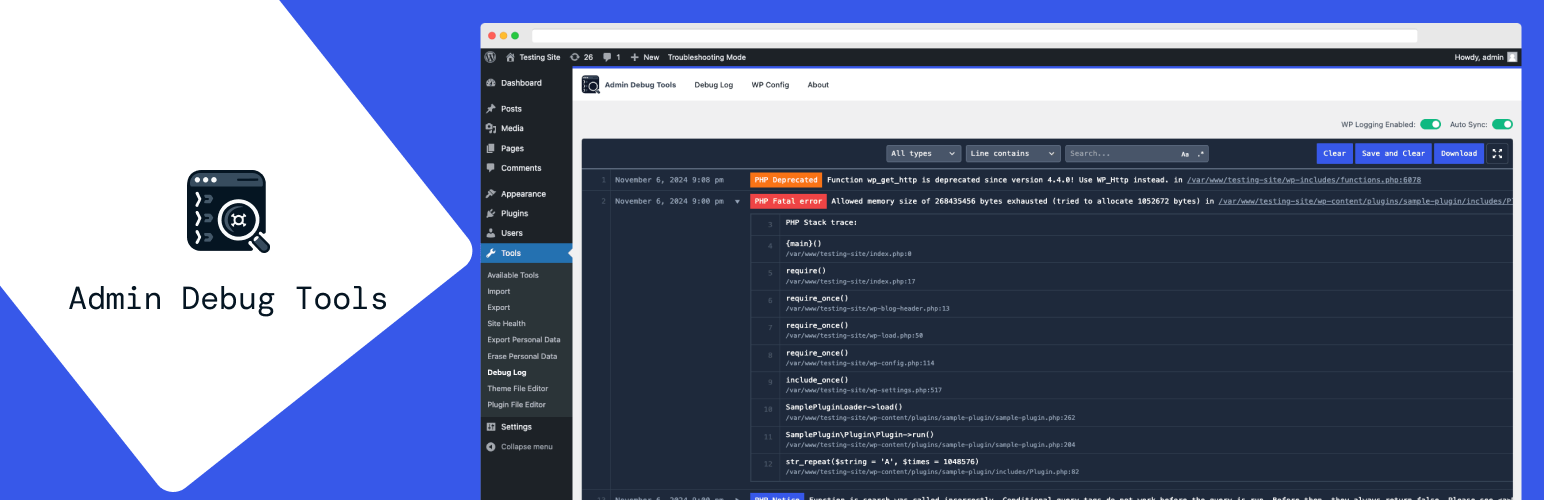Click the Admin Debug Tools logo icon
The width and height of the screenshot is (1544, 500).
pyautogui.click(x=591, y=85)
